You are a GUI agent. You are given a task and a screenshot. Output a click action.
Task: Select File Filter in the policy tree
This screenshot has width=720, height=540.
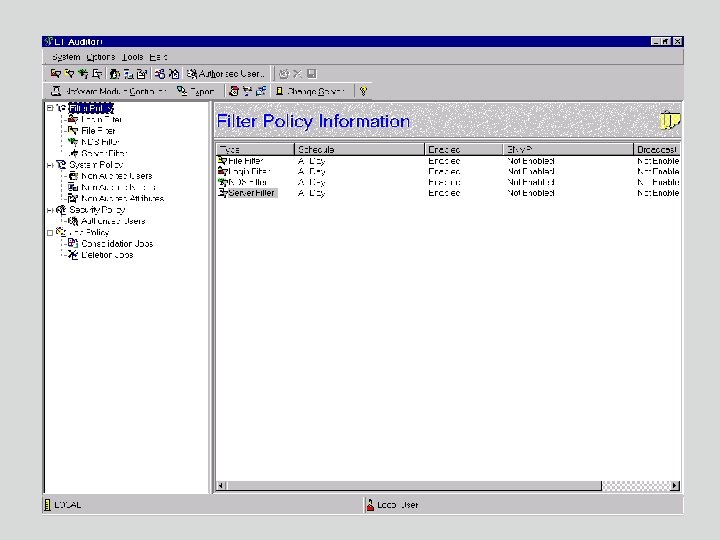click(x=97, y=131)
